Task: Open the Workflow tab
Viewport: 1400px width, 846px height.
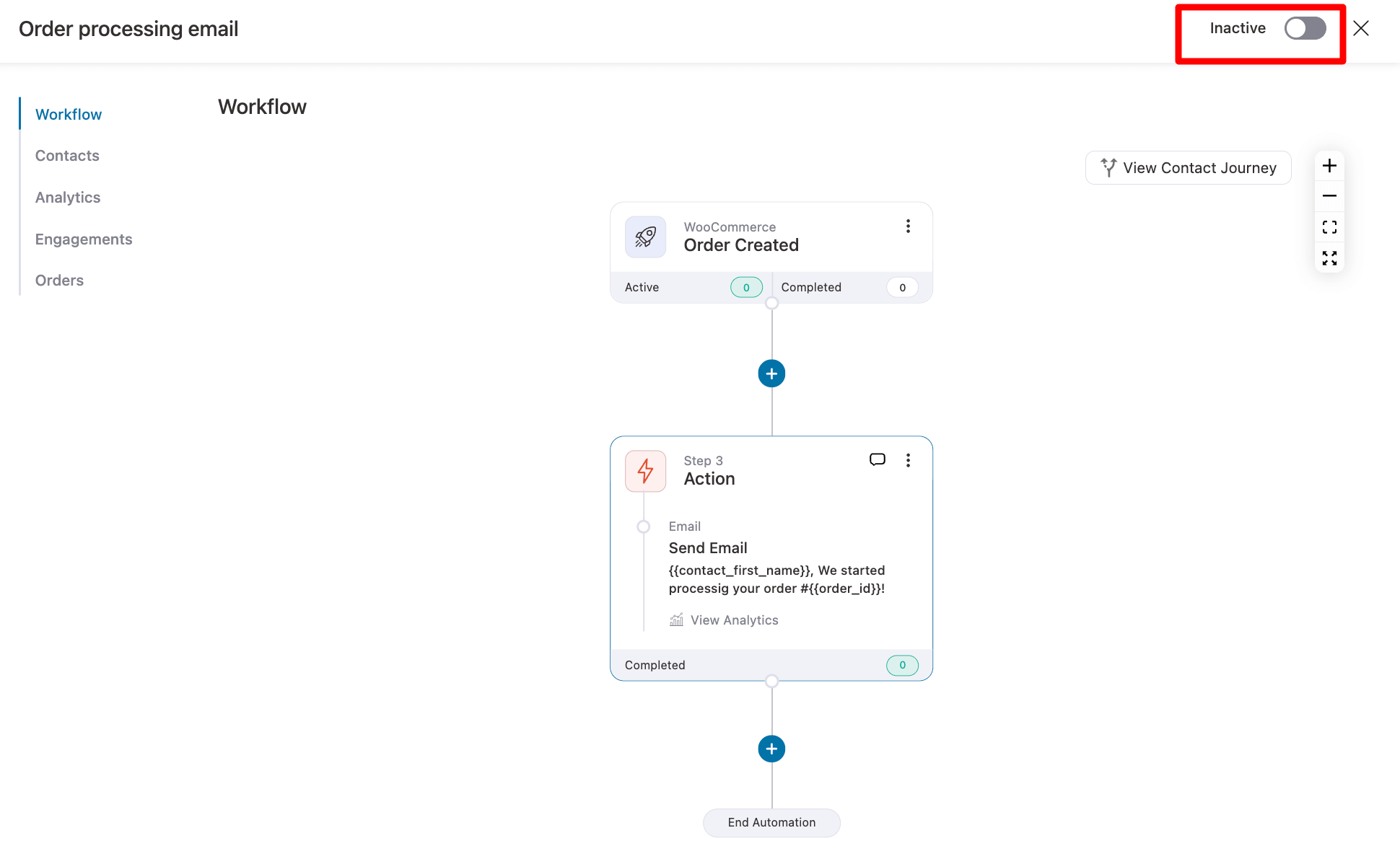Action: (x=69, y=114)
